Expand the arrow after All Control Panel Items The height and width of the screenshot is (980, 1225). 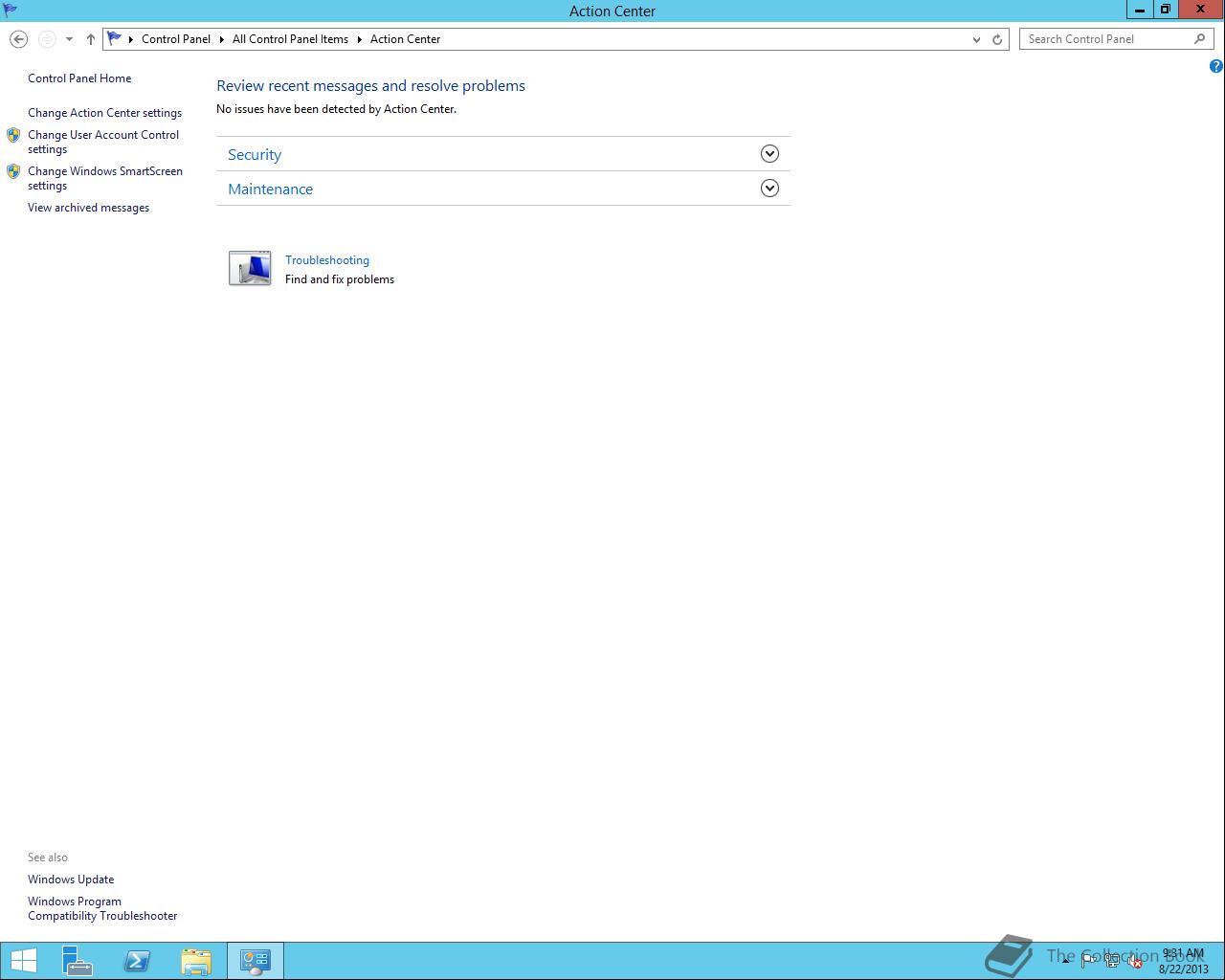[360, 39]
